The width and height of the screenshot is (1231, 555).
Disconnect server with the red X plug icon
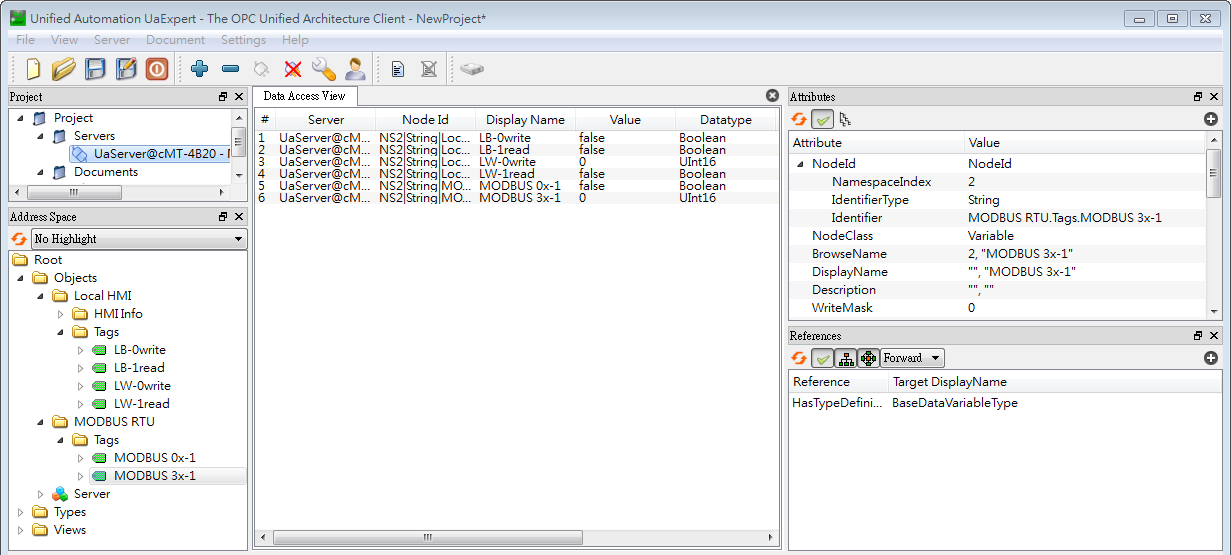[293, 69]
